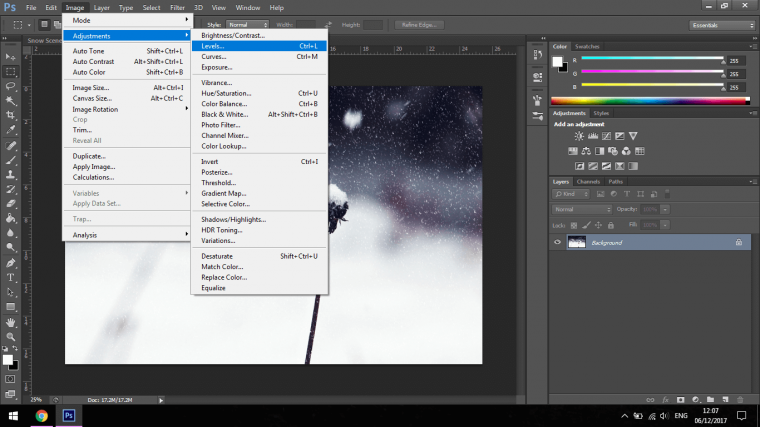Select the Eyedropper tool

(10, 130)
